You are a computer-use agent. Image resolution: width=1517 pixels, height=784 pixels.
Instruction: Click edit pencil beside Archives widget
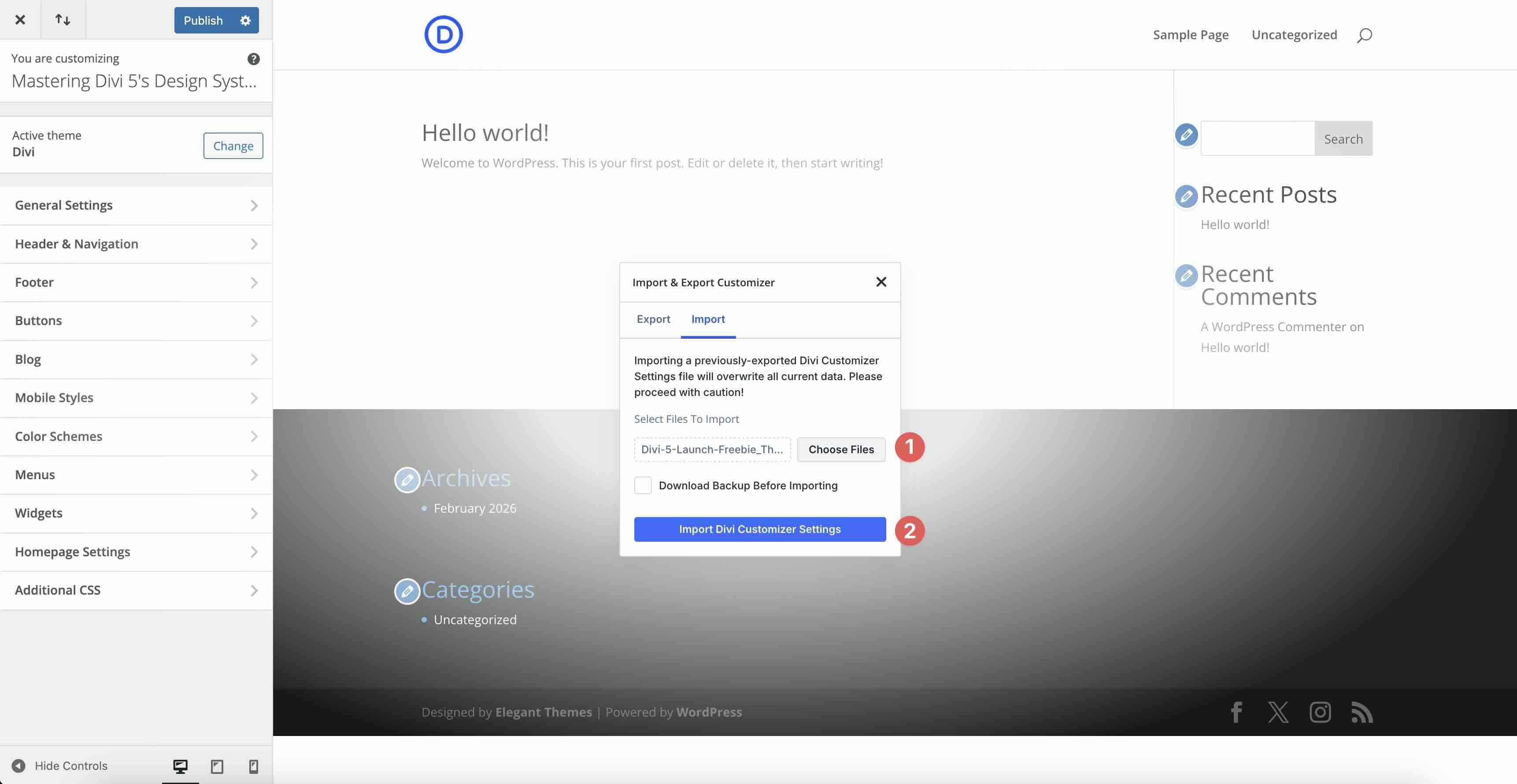click(406, 480)
